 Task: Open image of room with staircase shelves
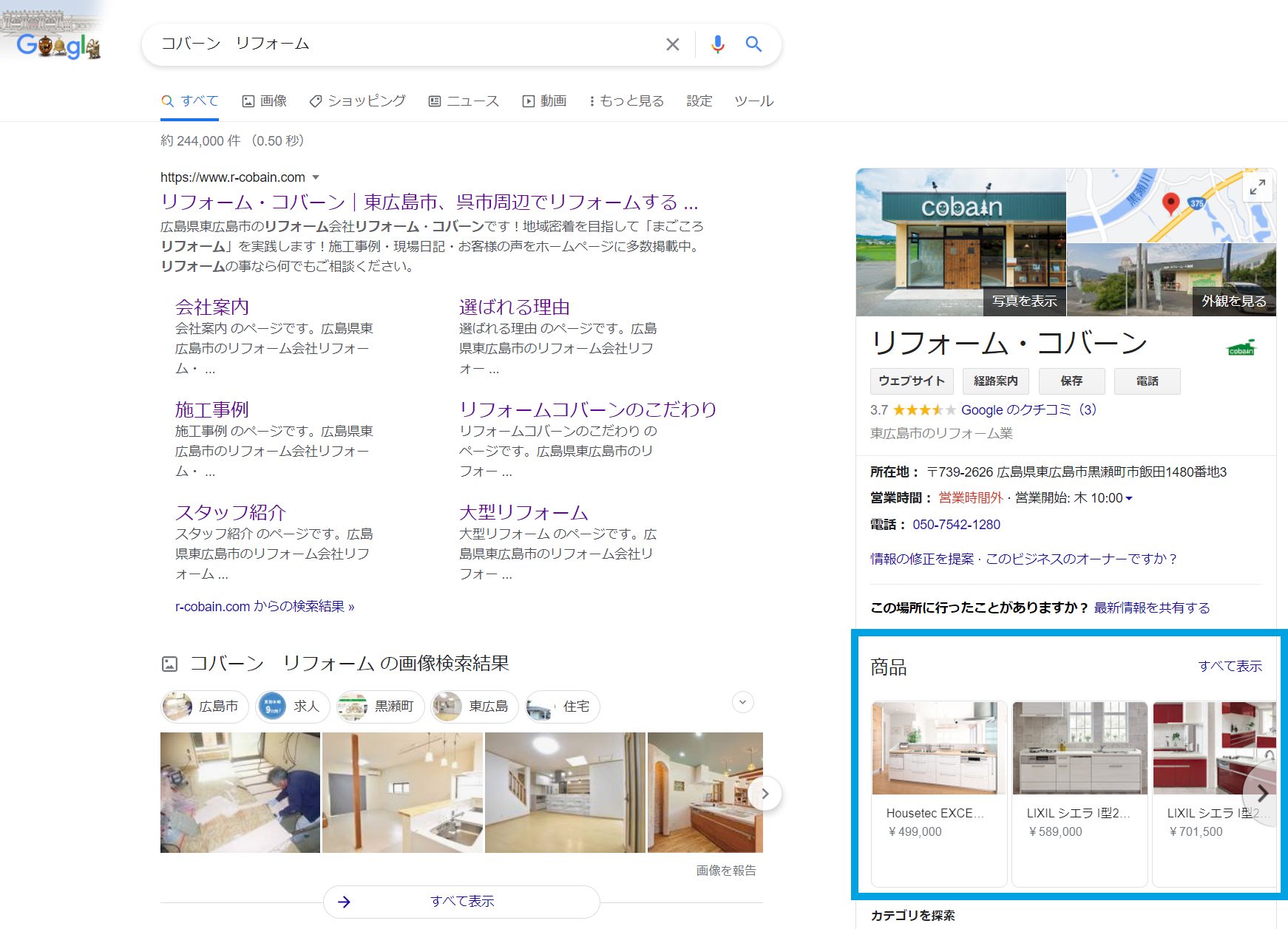tap(565, 792)
